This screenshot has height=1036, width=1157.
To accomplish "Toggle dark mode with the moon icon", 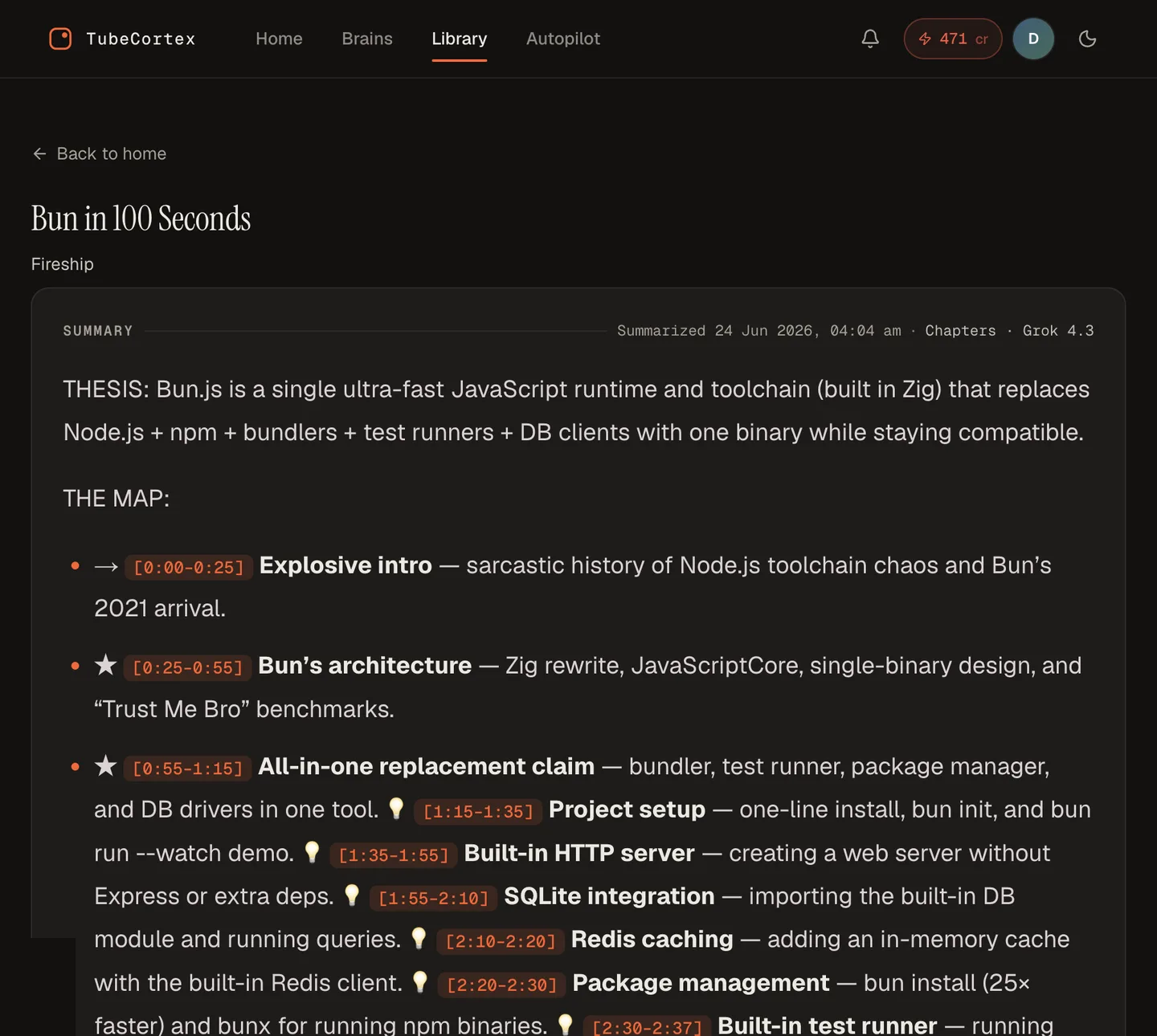I will click(x=1087, y=39).
